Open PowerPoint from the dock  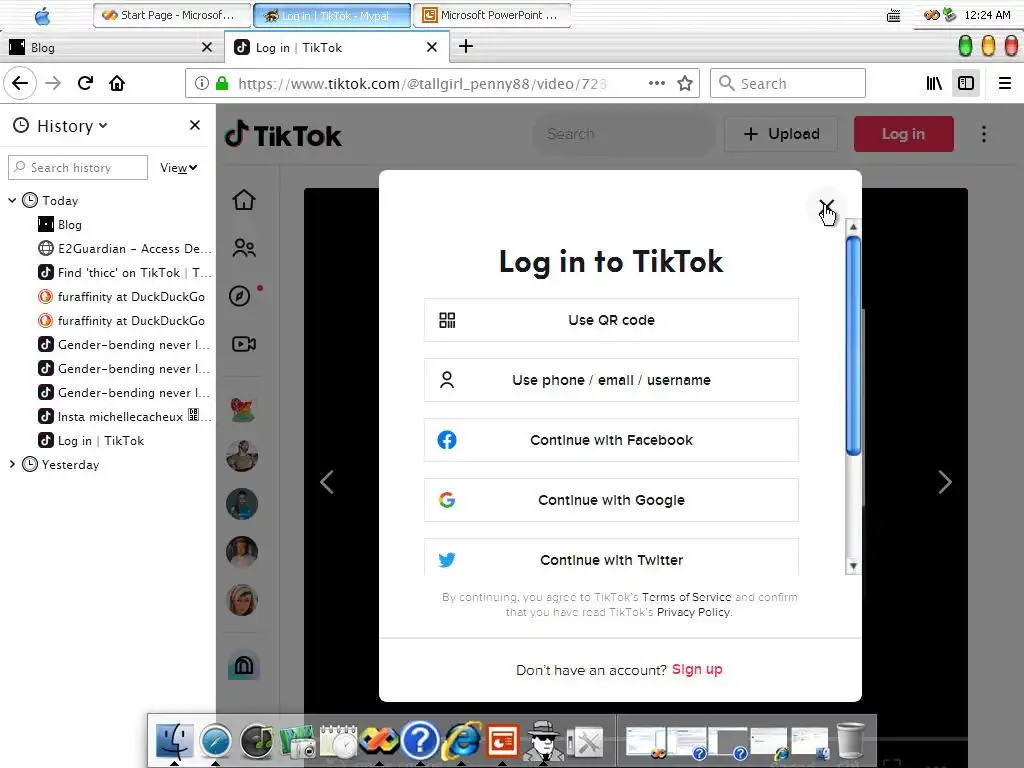[503, 741]
